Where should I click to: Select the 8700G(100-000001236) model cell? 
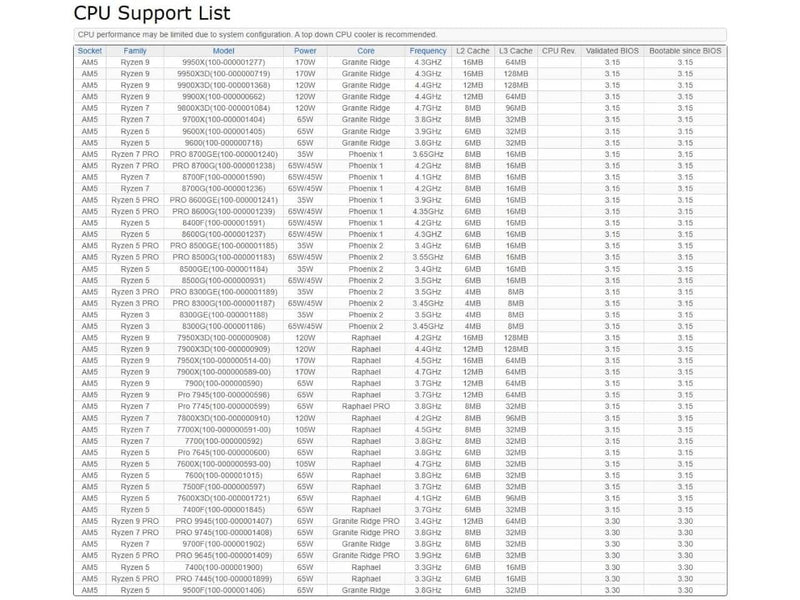pyautogui.click(x=223, y=188)
